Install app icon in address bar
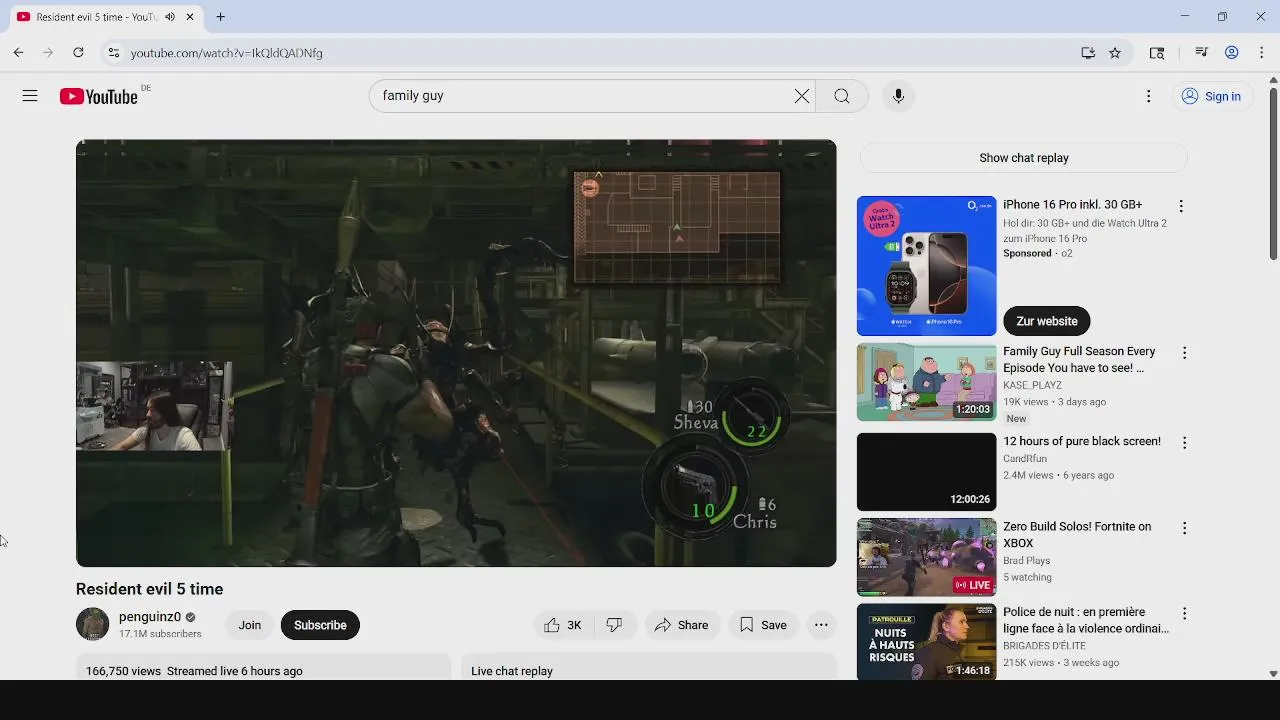This screenshot has width=1280, height=720. 1088,53
